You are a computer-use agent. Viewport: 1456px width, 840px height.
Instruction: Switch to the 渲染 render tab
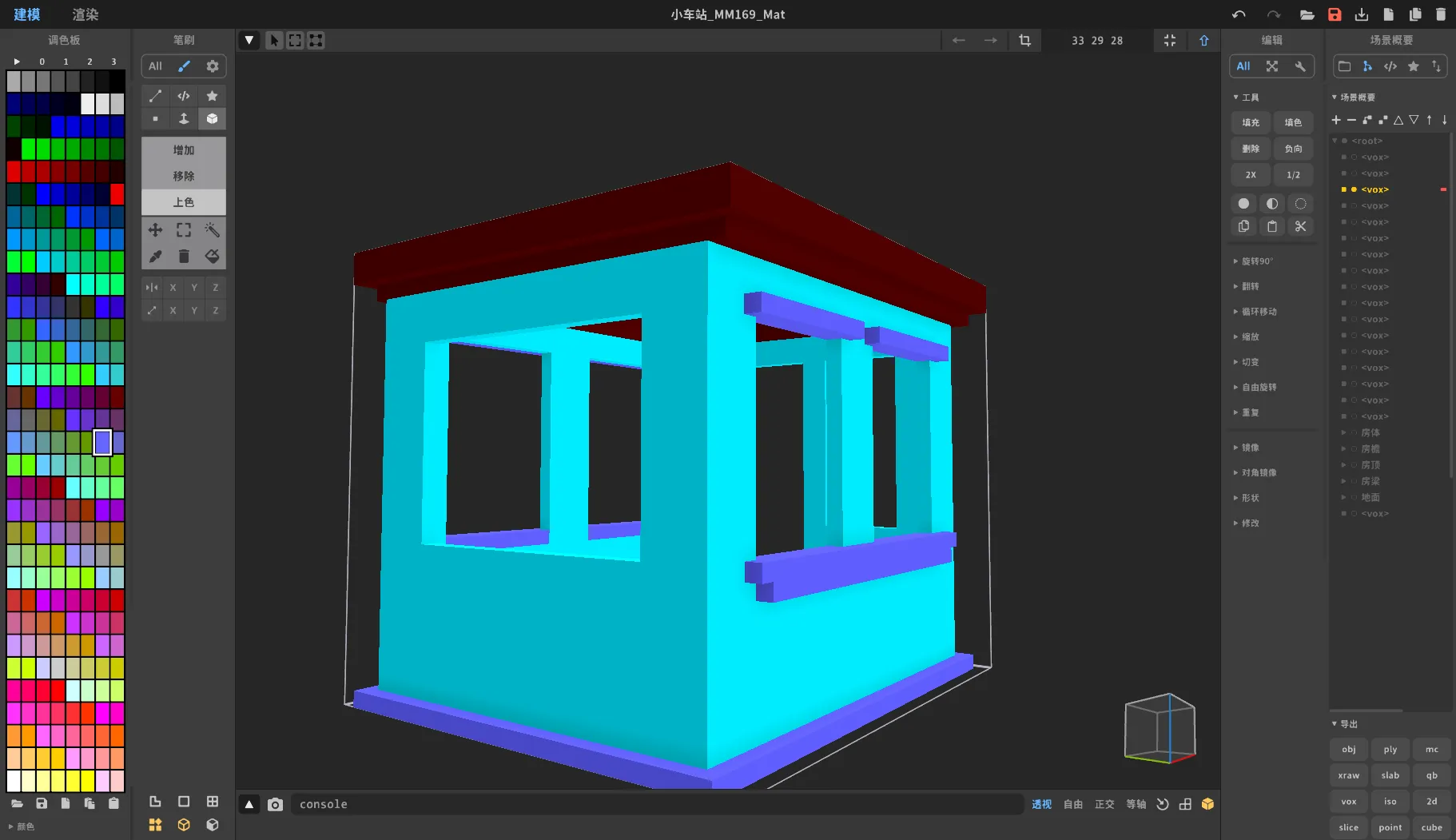(86, 14)
